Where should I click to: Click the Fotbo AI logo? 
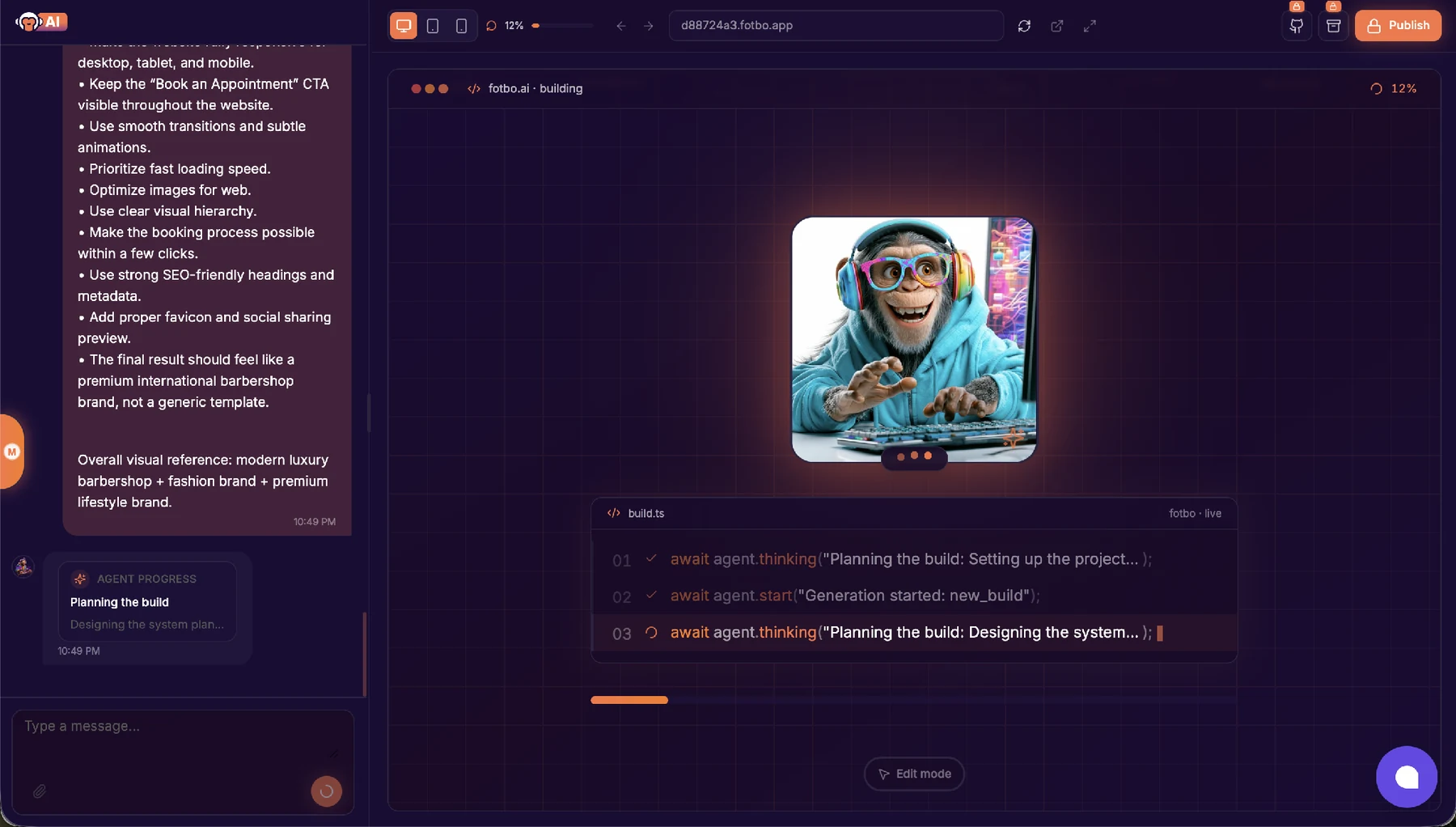41,22
